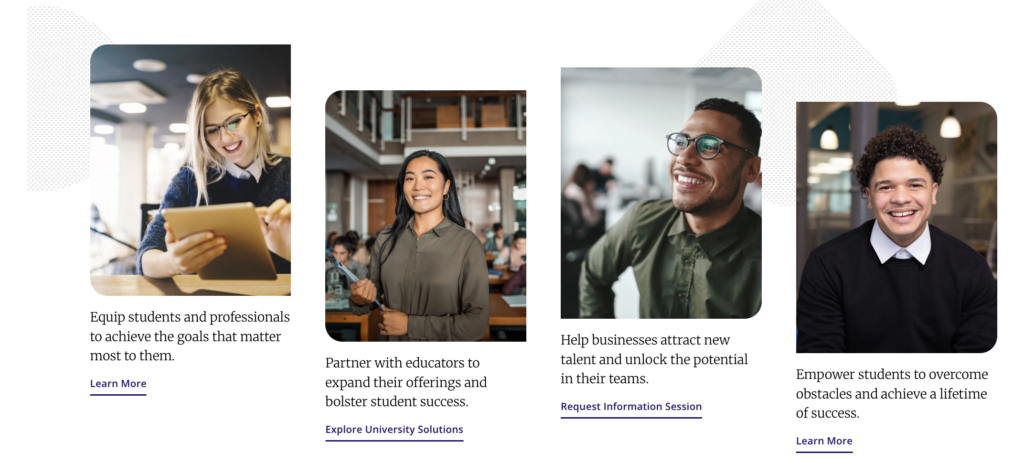1024x475 pixels.
Task: Click the 'Empower students to overcome obstacles' text
Action: pos(891,393)
